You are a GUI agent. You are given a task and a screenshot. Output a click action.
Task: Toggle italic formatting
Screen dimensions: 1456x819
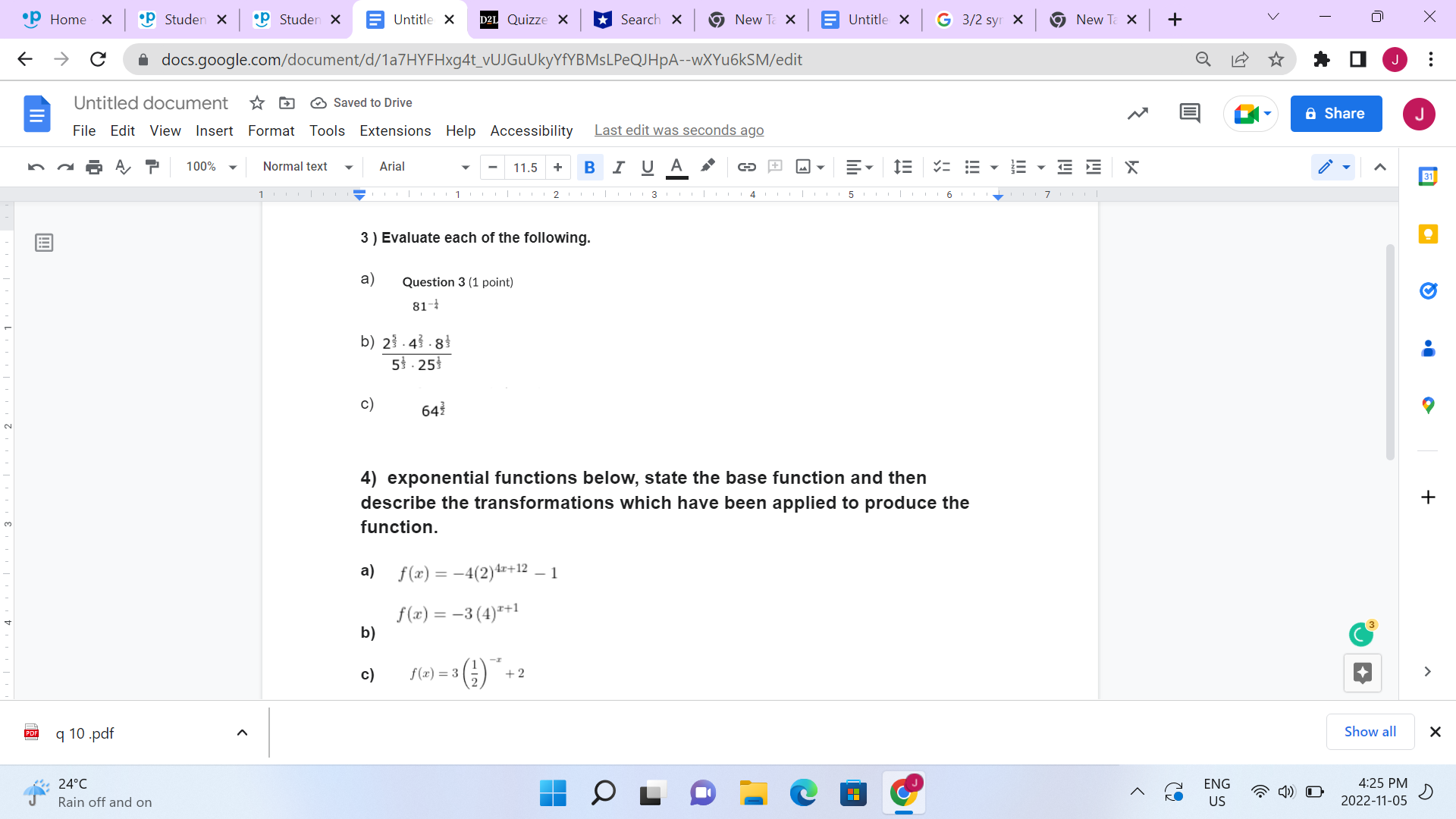pyautogui.click(x=619, y=167)
